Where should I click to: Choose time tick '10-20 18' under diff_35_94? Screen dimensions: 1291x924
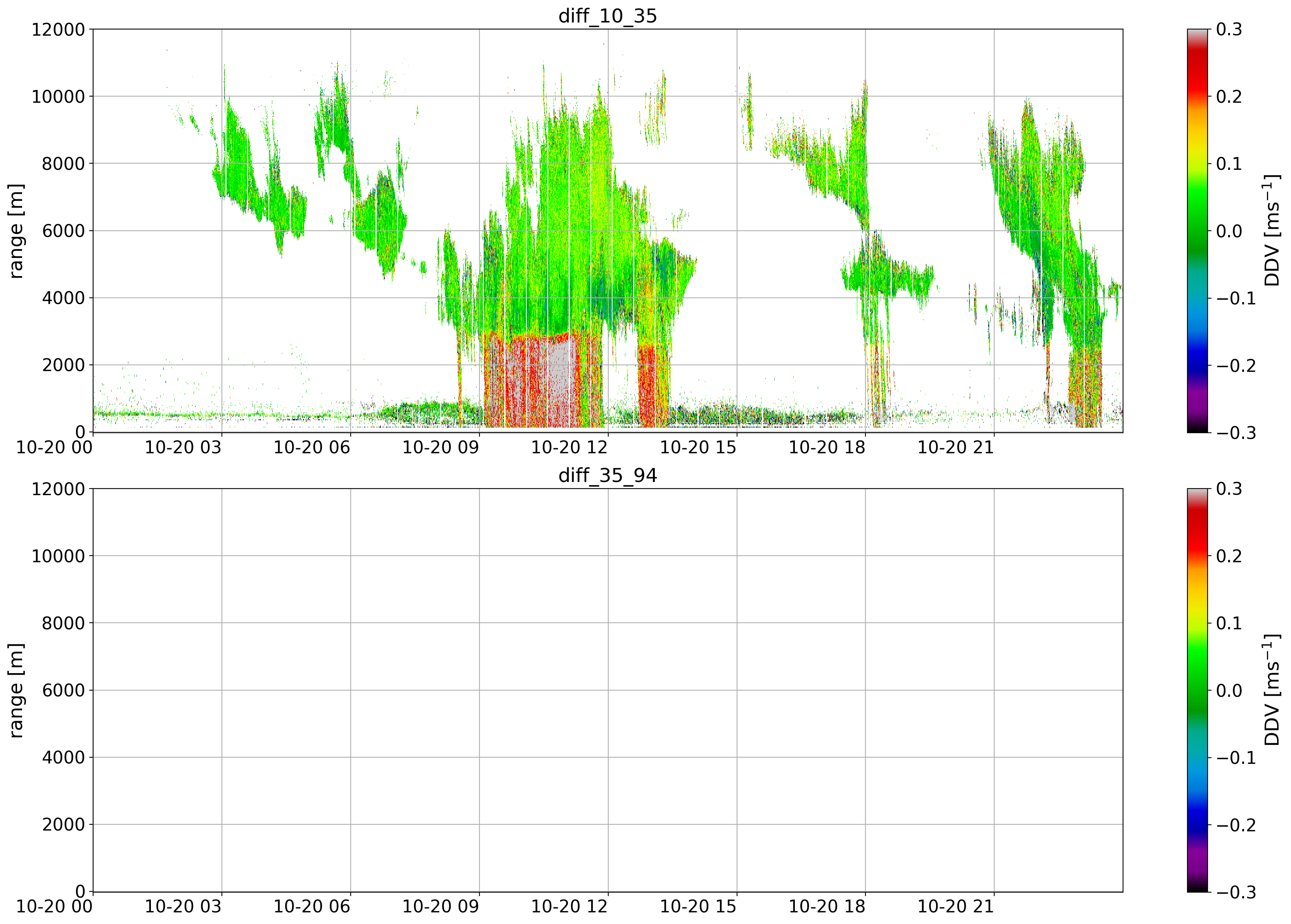tap(827, 907)
